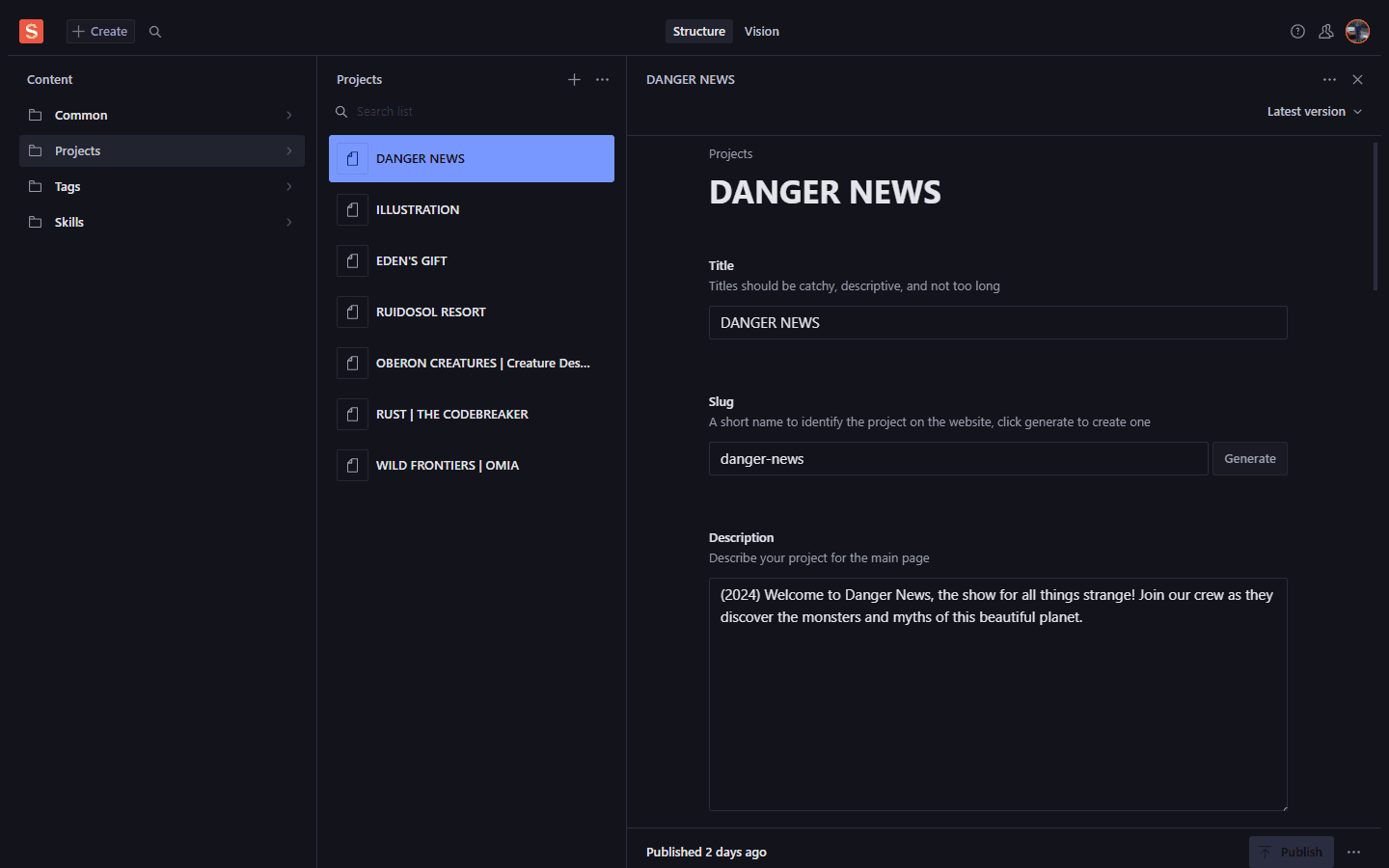
Task: Open the Latest version dropdown
Action: click(x=1314, y=112)
